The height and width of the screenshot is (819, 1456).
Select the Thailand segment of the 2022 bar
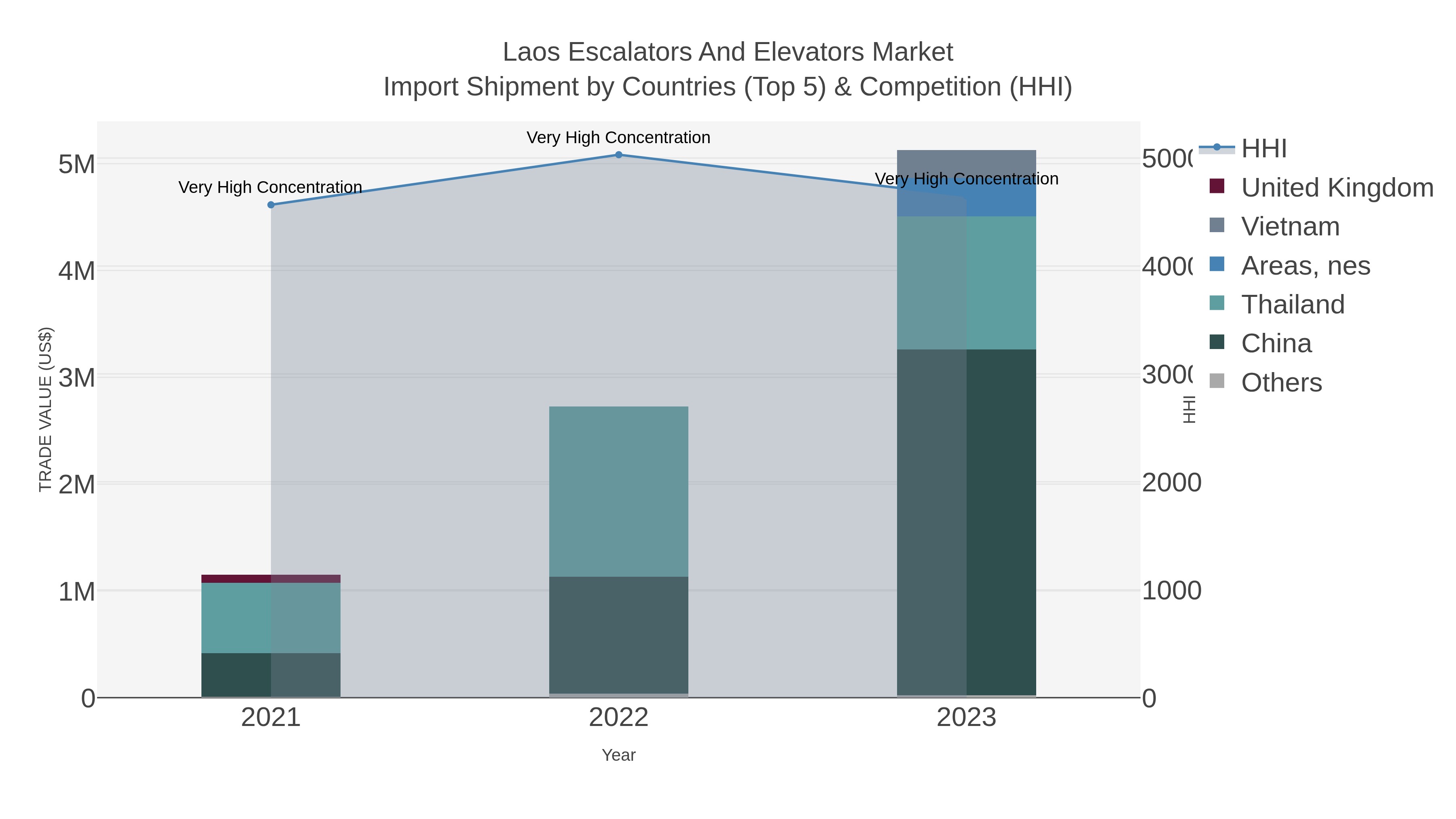coord(618,492)
